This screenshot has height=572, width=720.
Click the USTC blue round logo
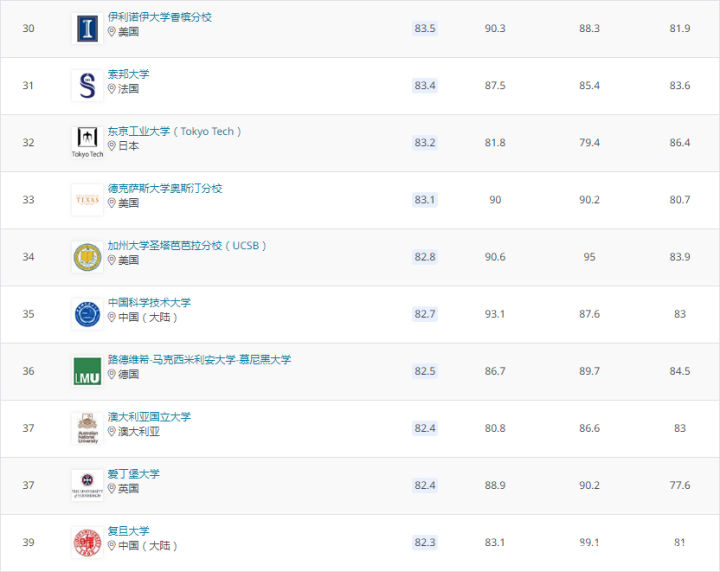[87, 314]
